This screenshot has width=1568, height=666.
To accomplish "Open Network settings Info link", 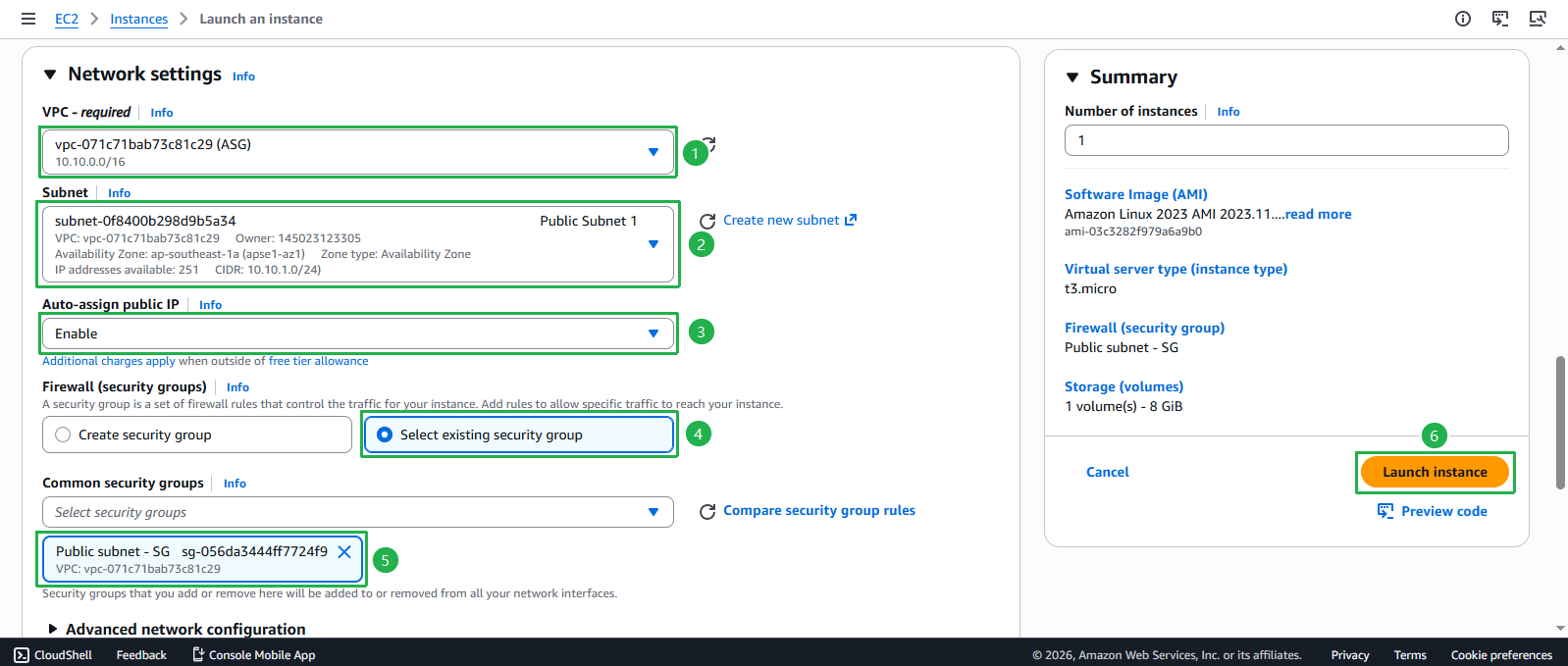I will click(243, 77).
